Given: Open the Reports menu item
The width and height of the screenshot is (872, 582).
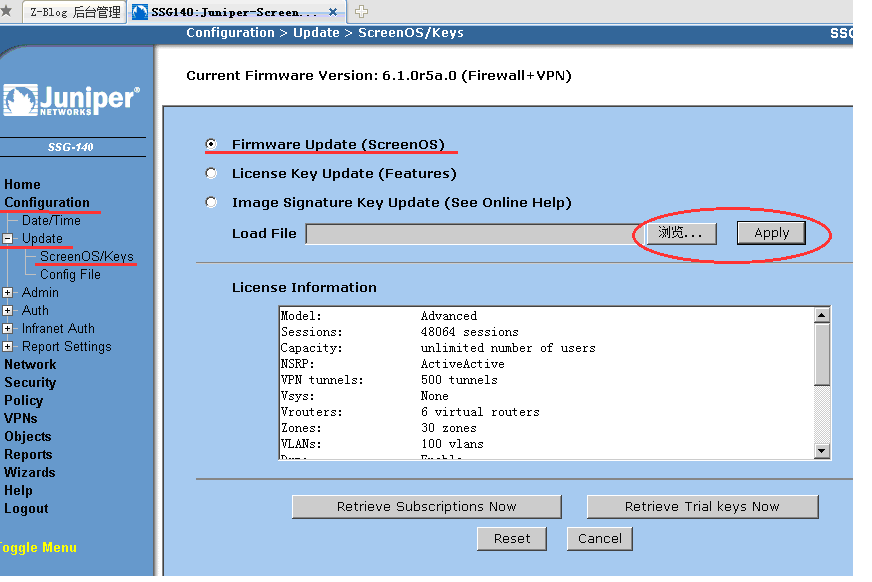Looking at the screenshot, I should 28,455.
